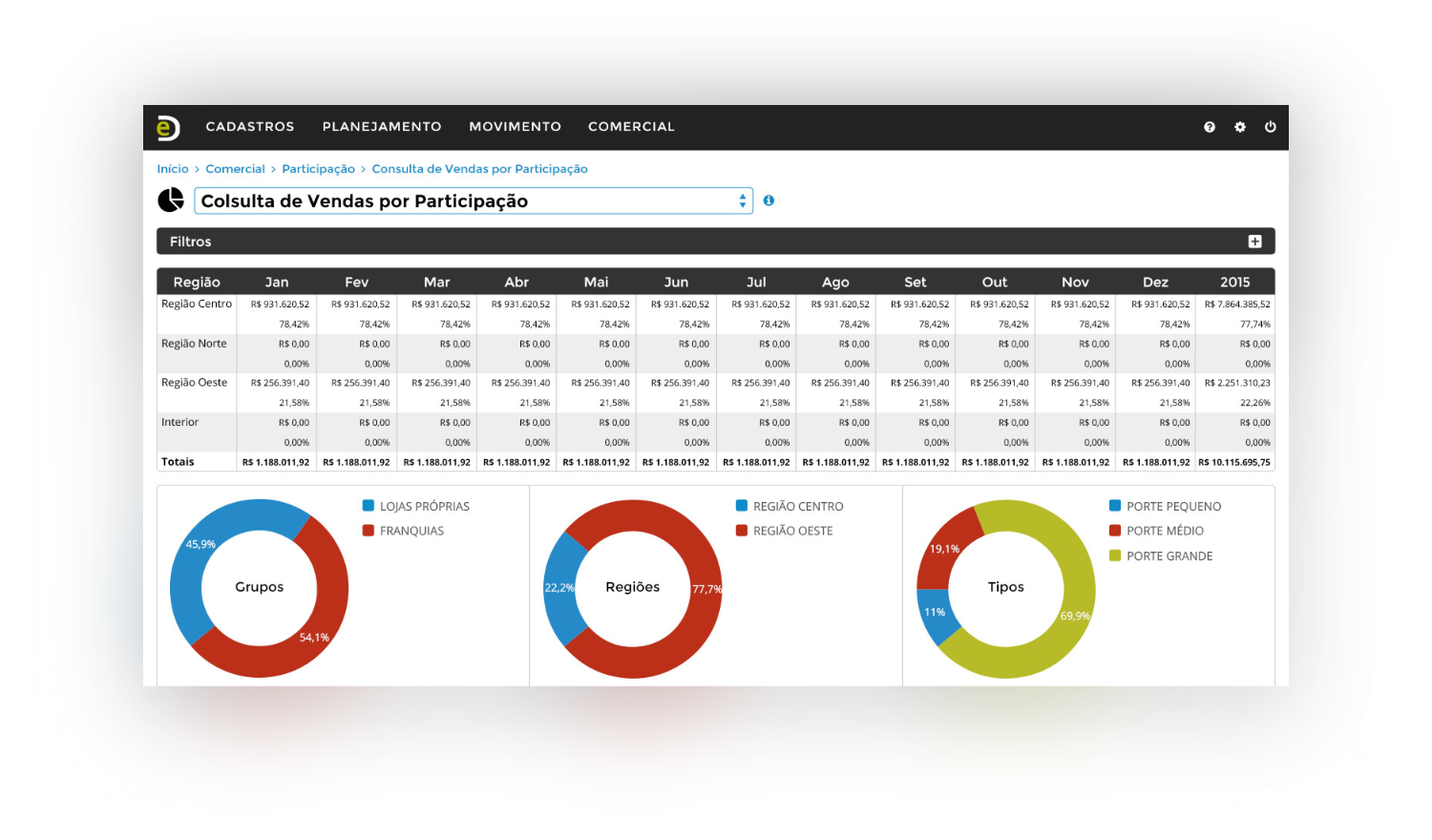This screenshot has height=840, width=1432.
Task: Select the Região Oeste row label
Action: 195,383
